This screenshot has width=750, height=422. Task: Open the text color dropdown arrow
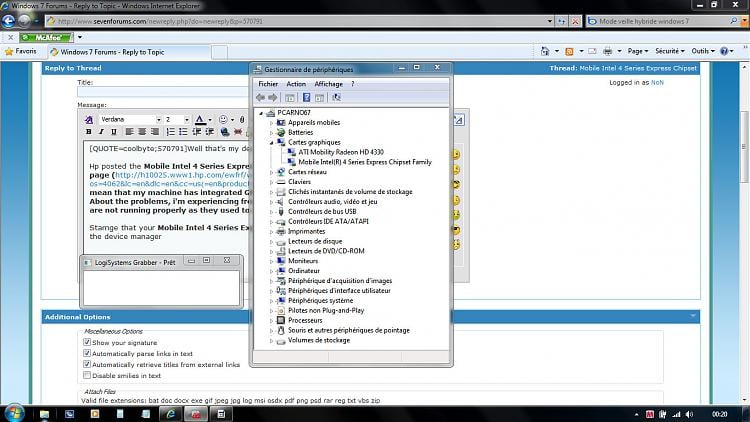pyautogui.click(x=210, y=120)
